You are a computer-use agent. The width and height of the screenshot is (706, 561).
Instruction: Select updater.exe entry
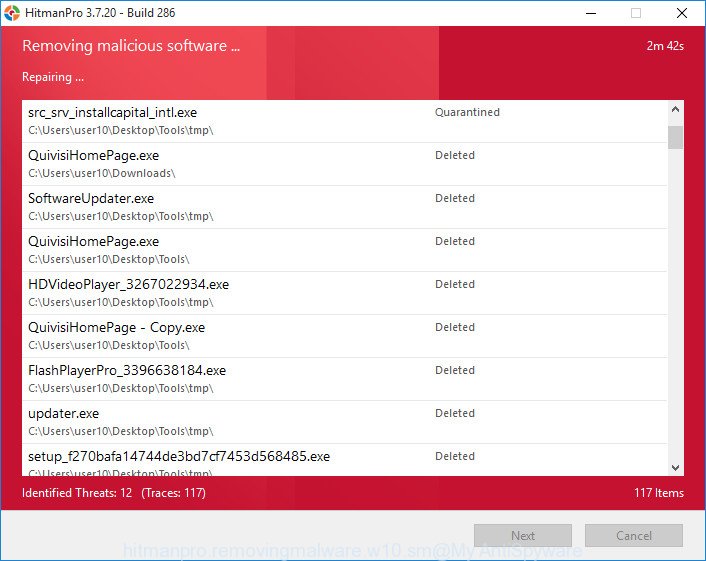[x=344, y=422]
